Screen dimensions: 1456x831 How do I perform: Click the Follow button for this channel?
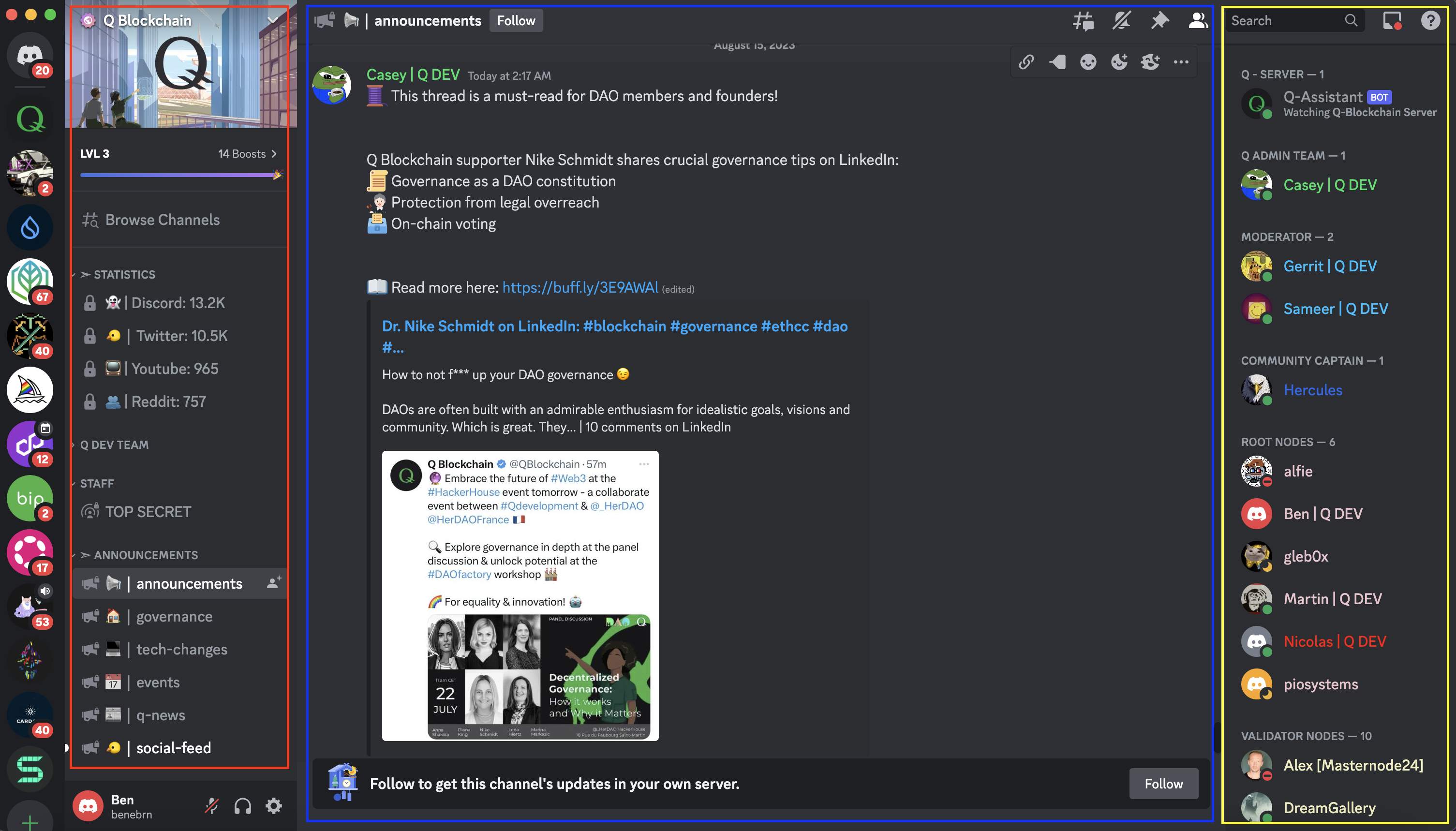pos(515,20)
